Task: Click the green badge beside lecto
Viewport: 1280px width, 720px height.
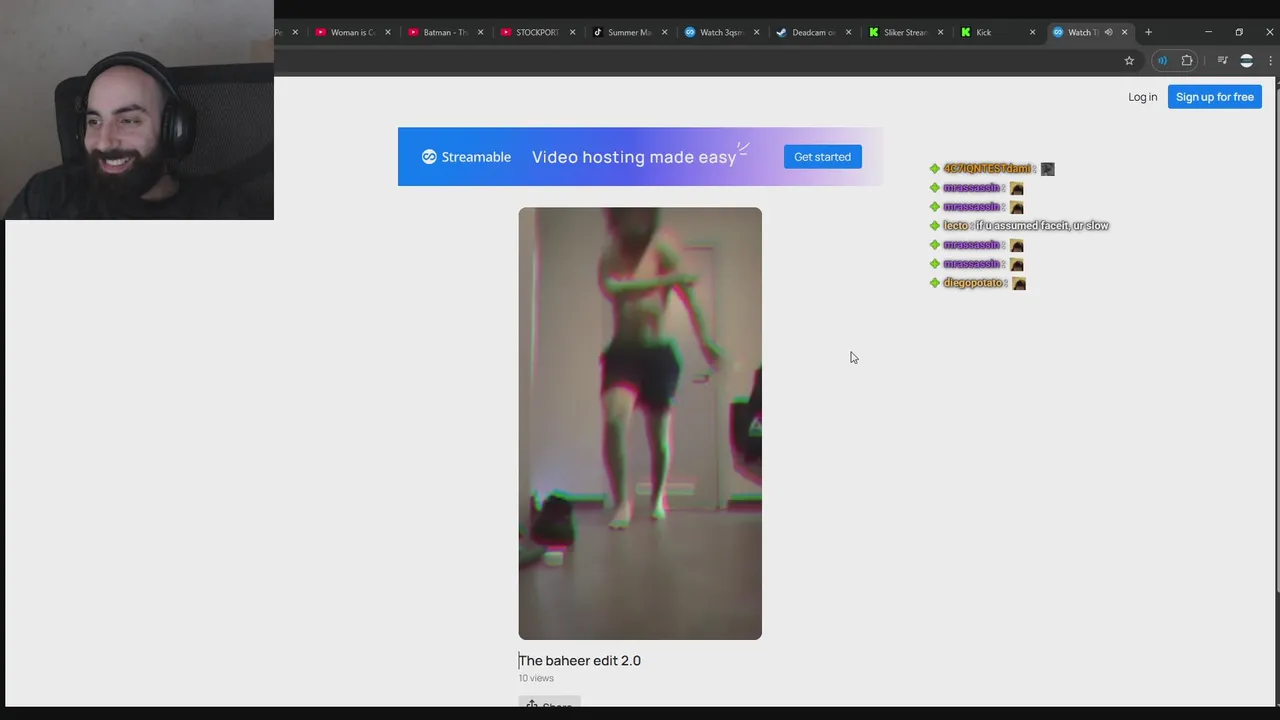Action: [935, 226]
